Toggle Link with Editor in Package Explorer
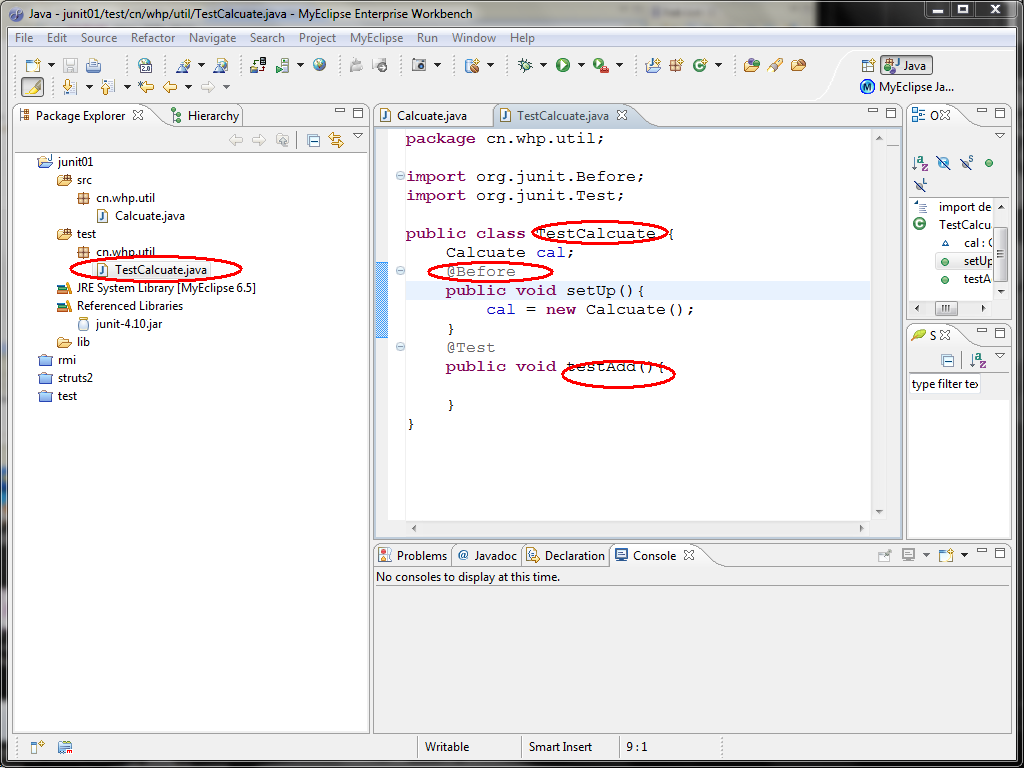 [x=336, y=140]
